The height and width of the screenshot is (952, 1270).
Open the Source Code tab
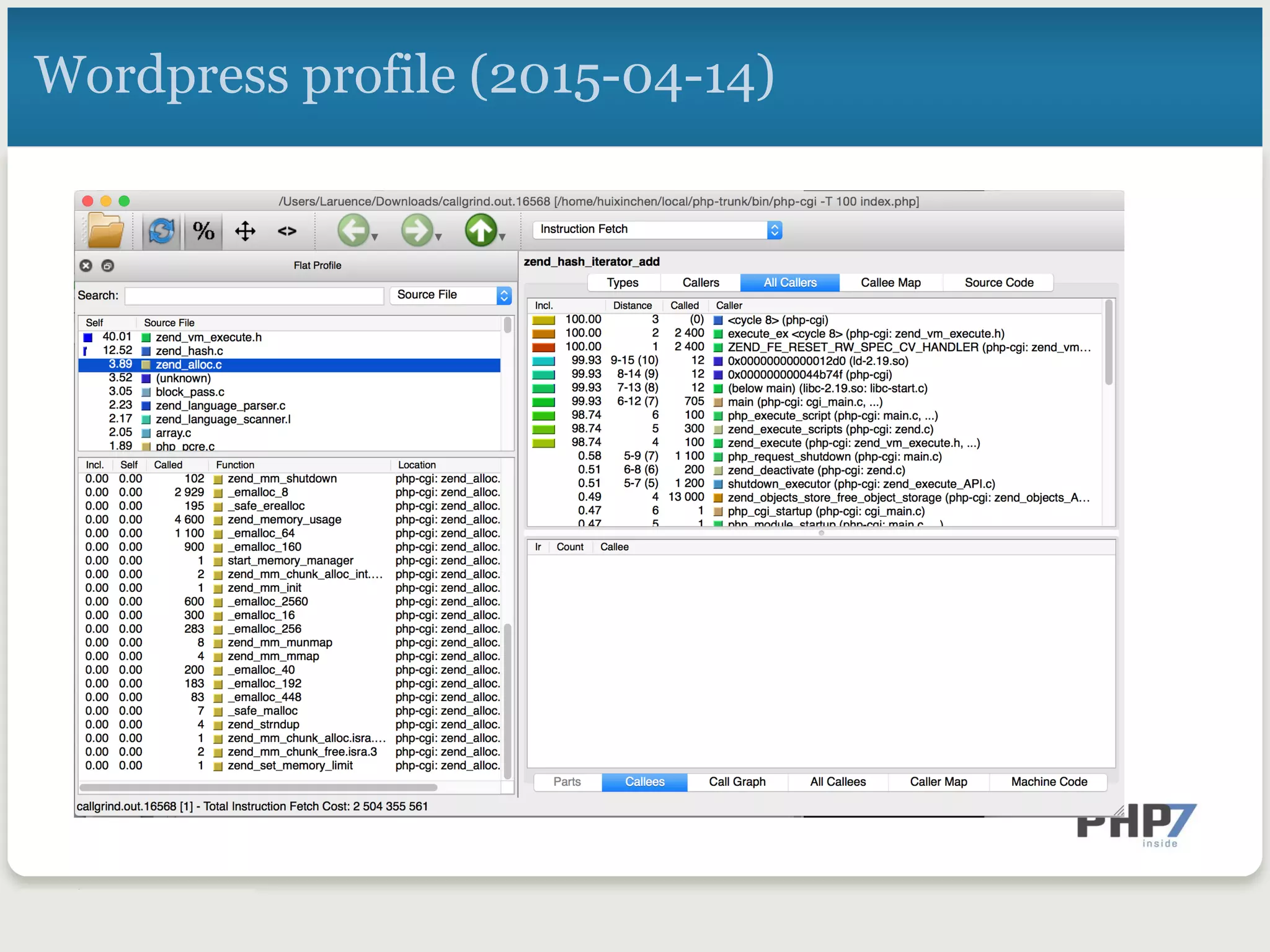pos(999,283)
